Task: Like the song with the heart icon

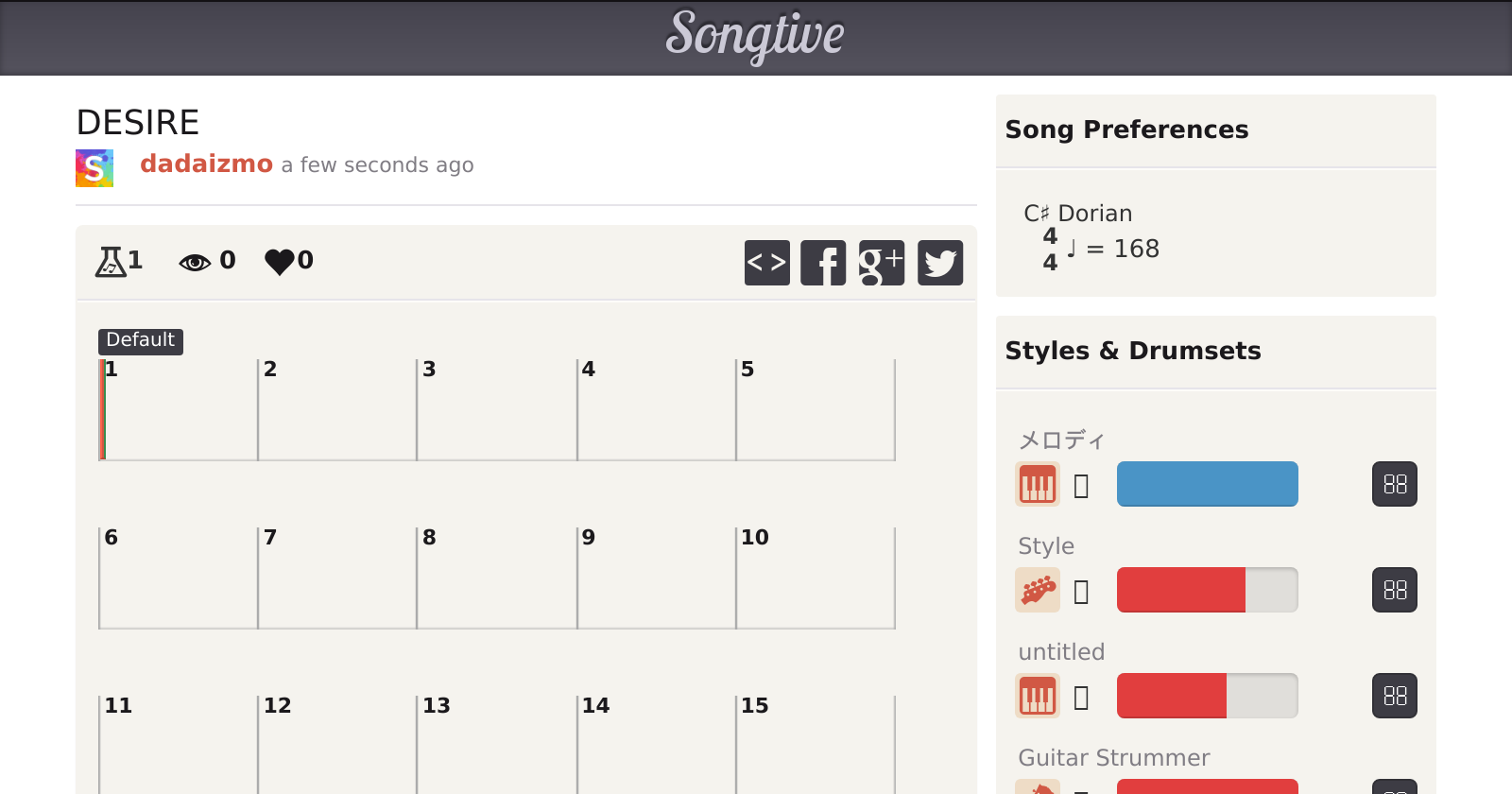Action: click(280, 261)
